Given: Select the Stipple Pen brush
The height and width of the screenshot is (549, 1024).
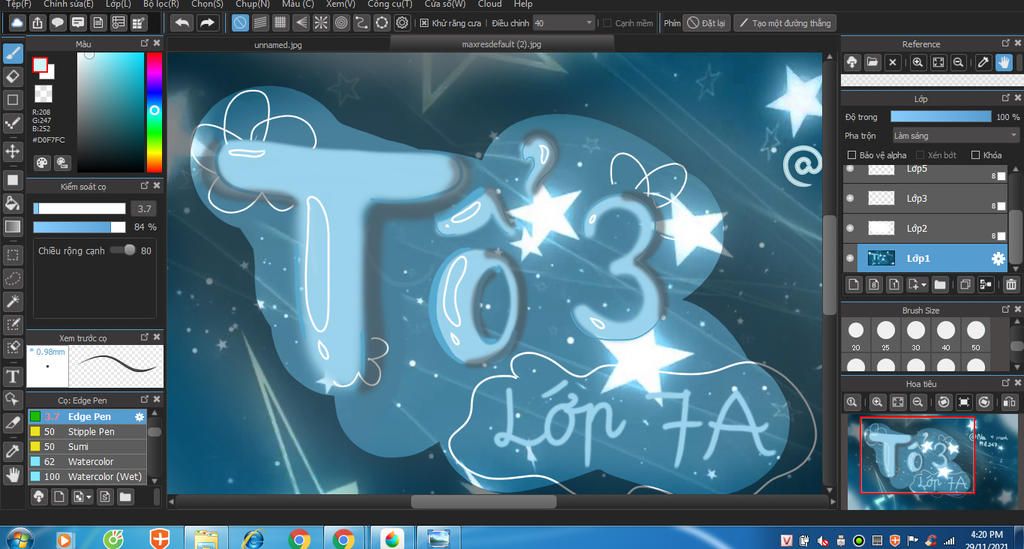Looking at the screenshot, I should [x=88, y=431].
